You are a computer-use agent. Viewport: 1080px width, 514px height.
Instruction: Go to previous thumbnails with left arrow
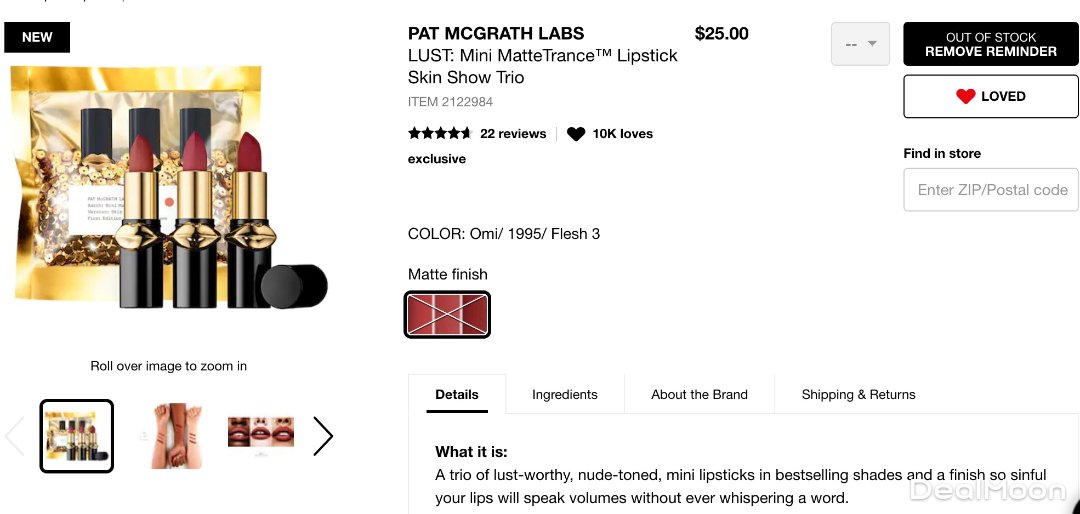pos(14,436)
